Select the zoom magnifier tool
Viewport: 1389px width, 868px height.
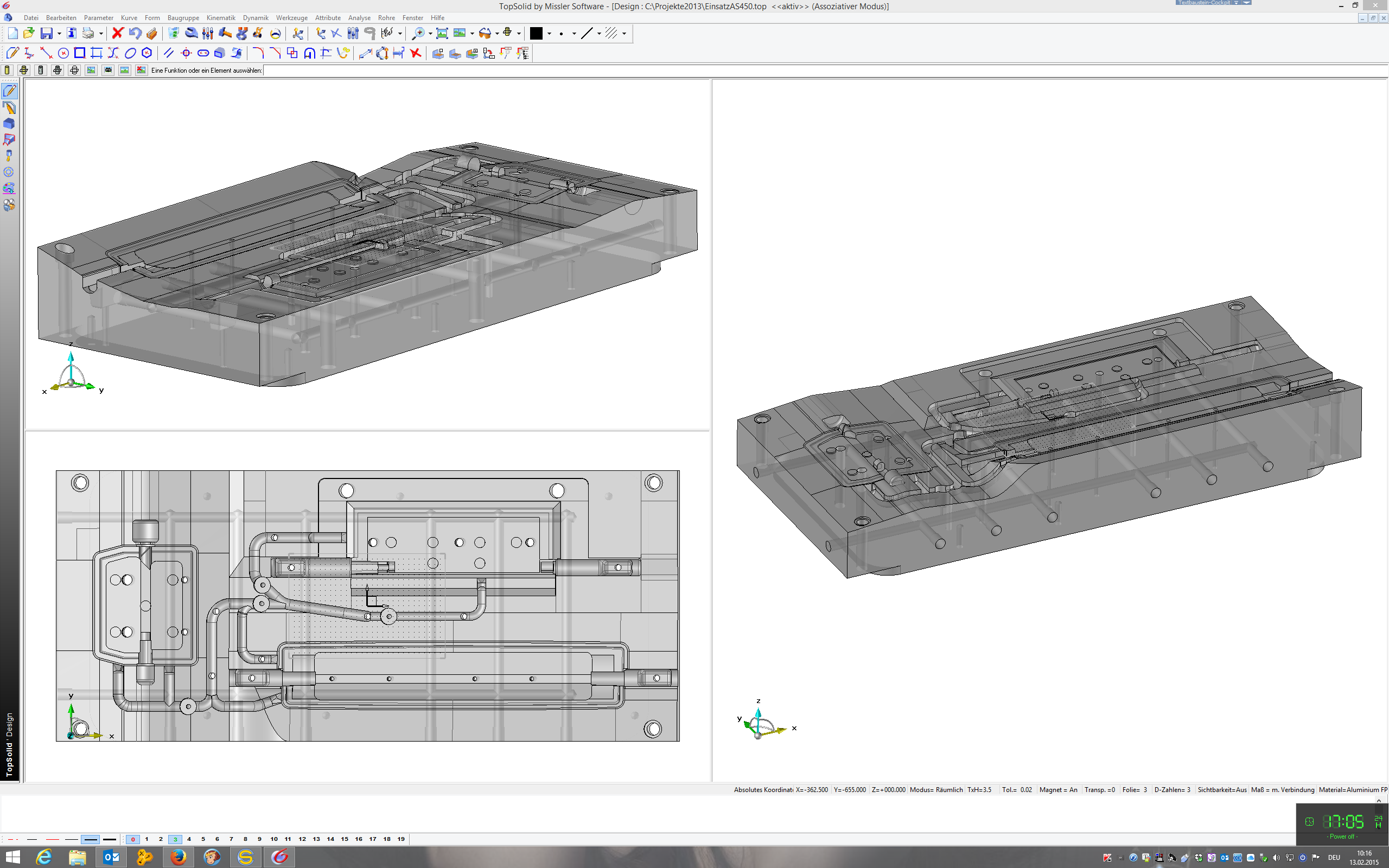tap(419, 33)
